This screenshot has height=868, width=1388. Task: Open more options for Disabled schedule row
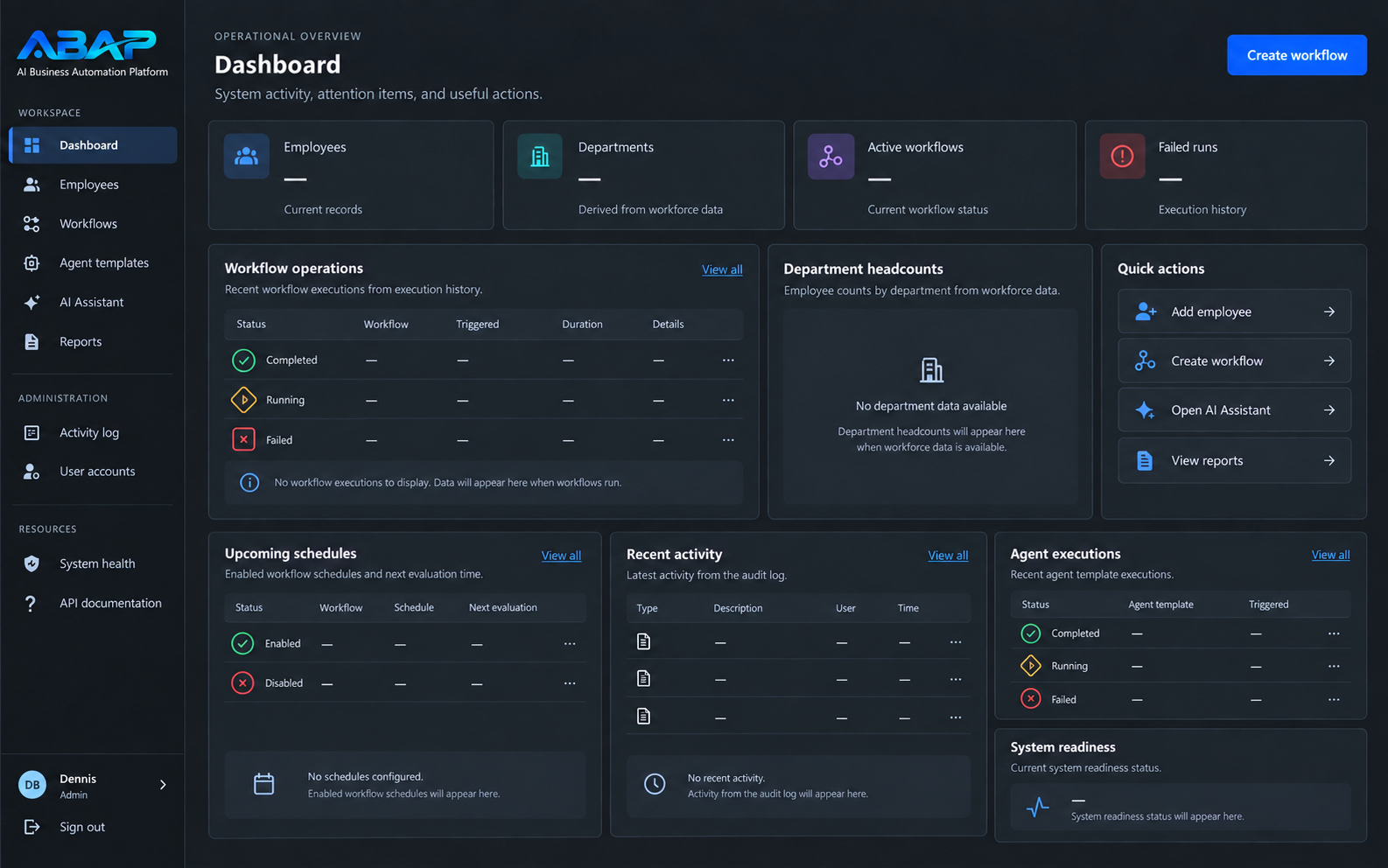(x=570, y=683)
